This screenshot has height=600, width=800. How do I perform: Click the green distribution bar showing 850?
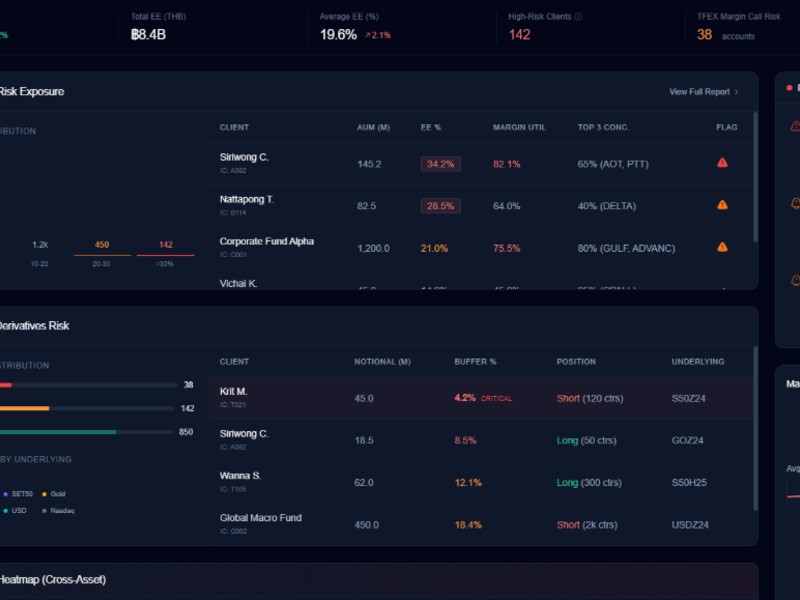(x=58, y=432)
